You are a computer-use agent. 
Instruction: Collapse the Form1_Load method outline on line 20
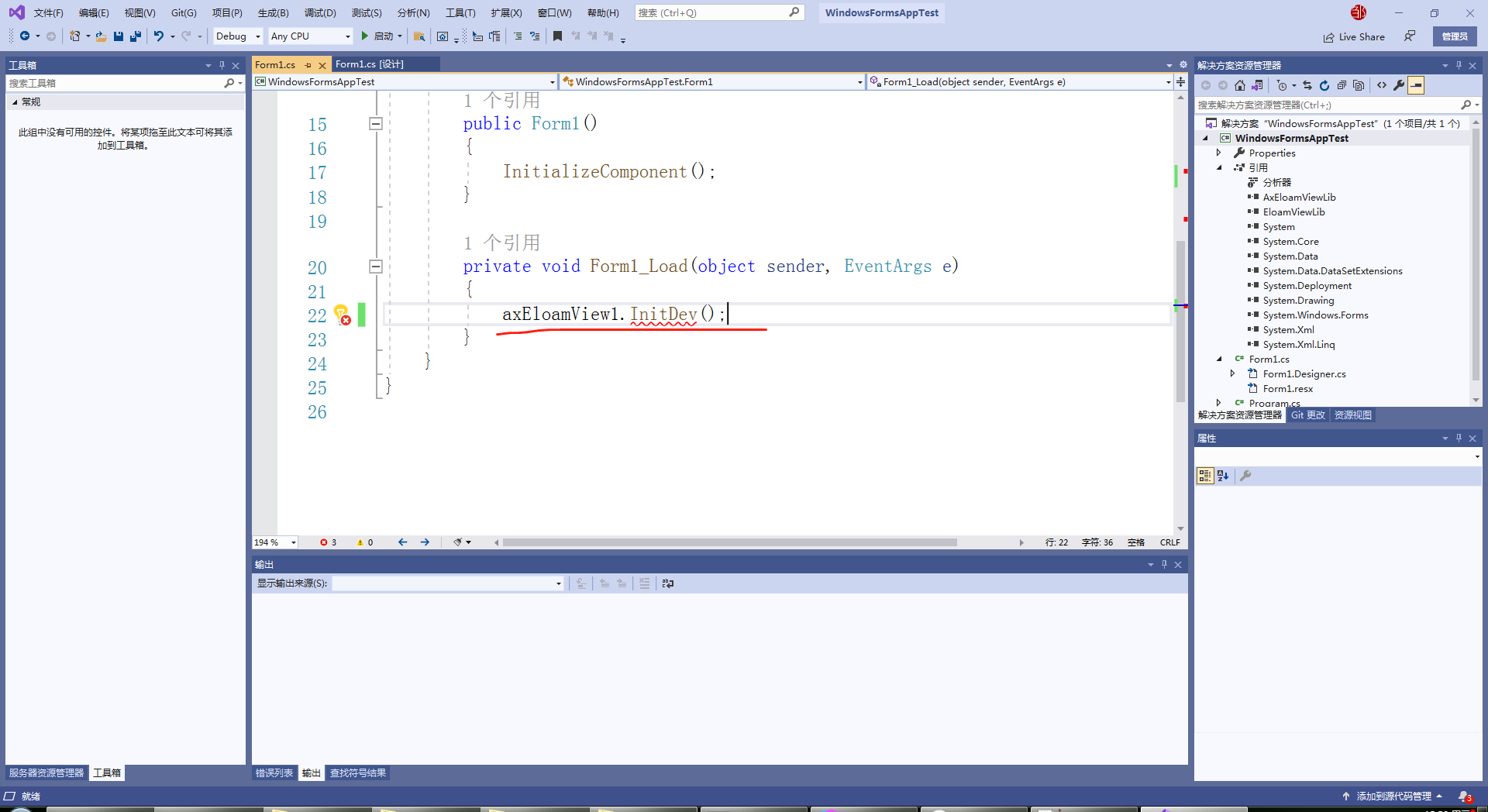376,267
